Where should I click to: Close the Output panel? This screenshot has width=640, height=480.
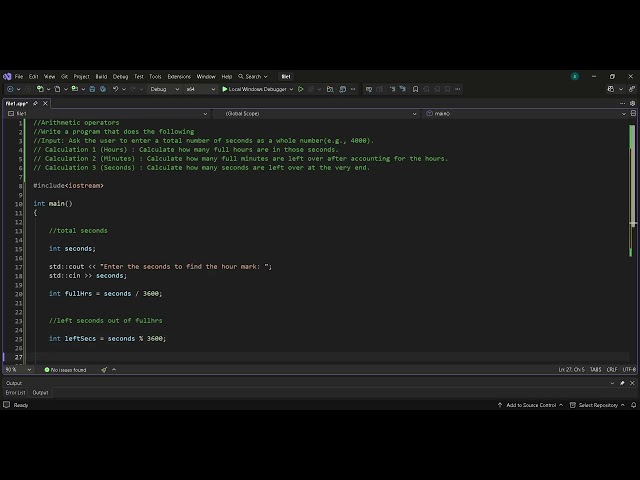coord(632,383)
